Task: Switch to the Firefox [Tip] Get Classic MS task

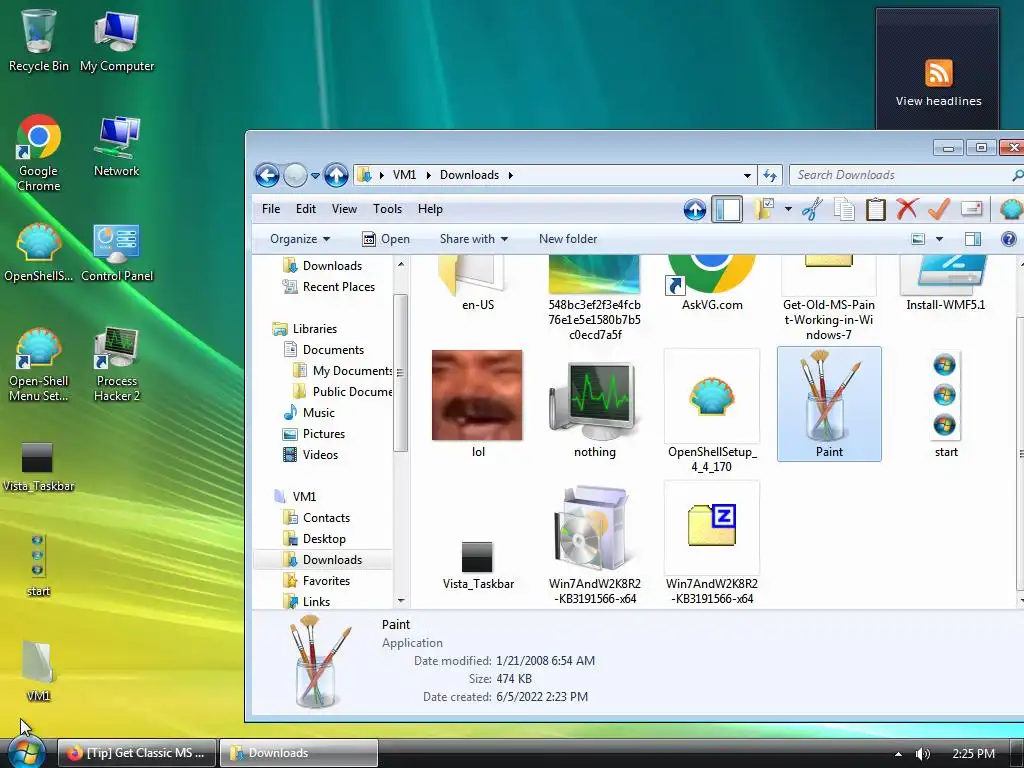Action: 137,753
